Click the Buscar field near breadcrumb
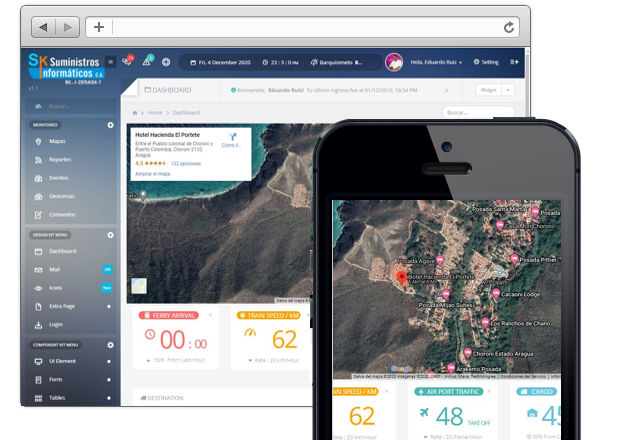Viewport: 620px width, 440px height. 478,113
